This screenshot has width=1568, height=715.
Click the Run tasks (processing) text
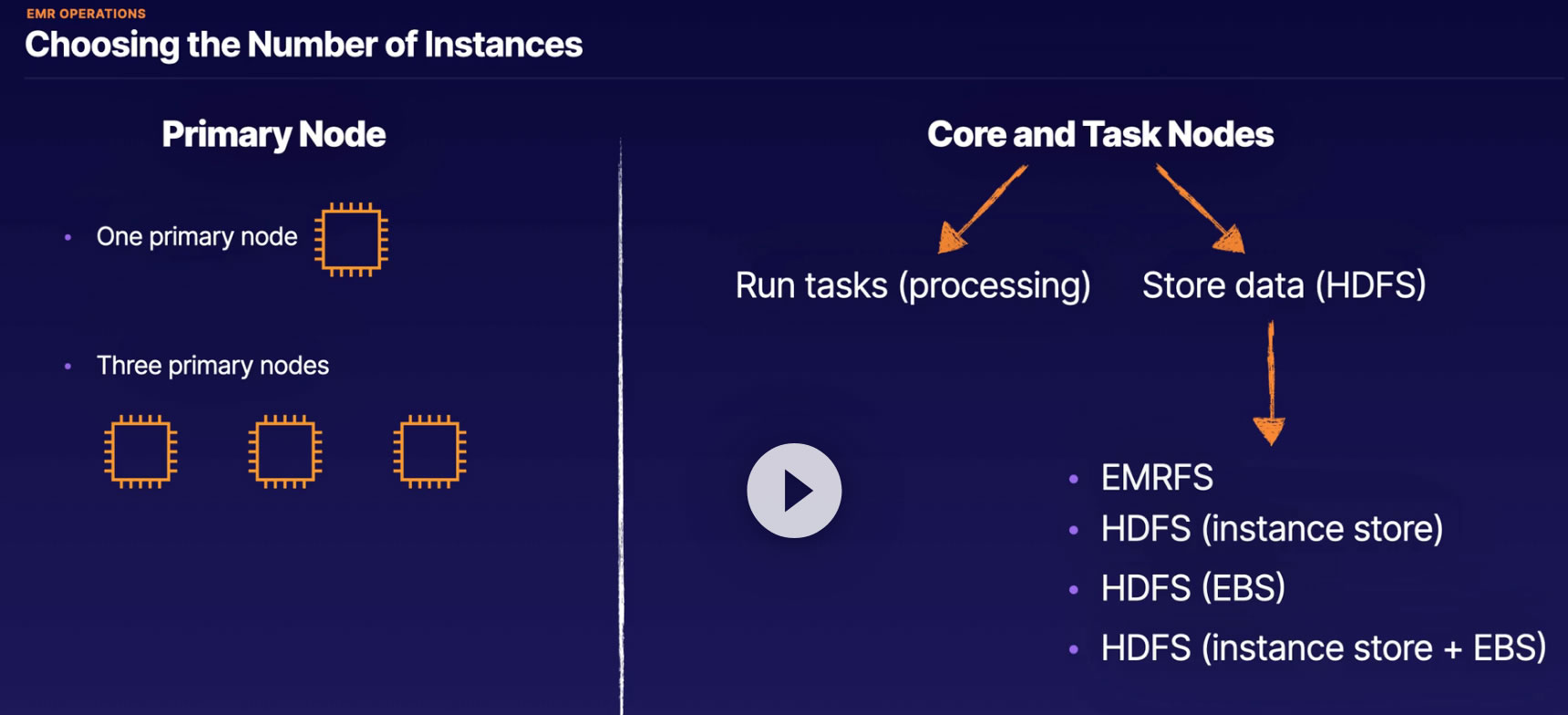click(913, 285)
